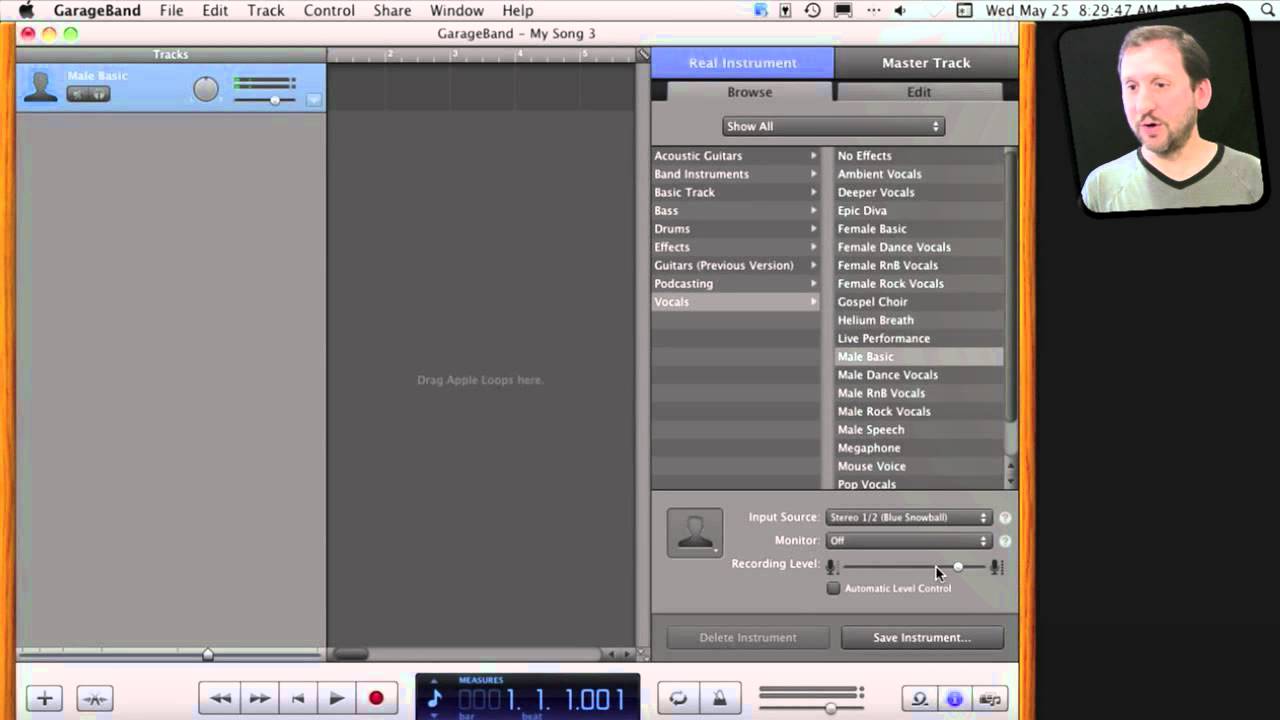Open the Monitor dropdown set to Off
The image size is (1280, 720).
(908, 540)
